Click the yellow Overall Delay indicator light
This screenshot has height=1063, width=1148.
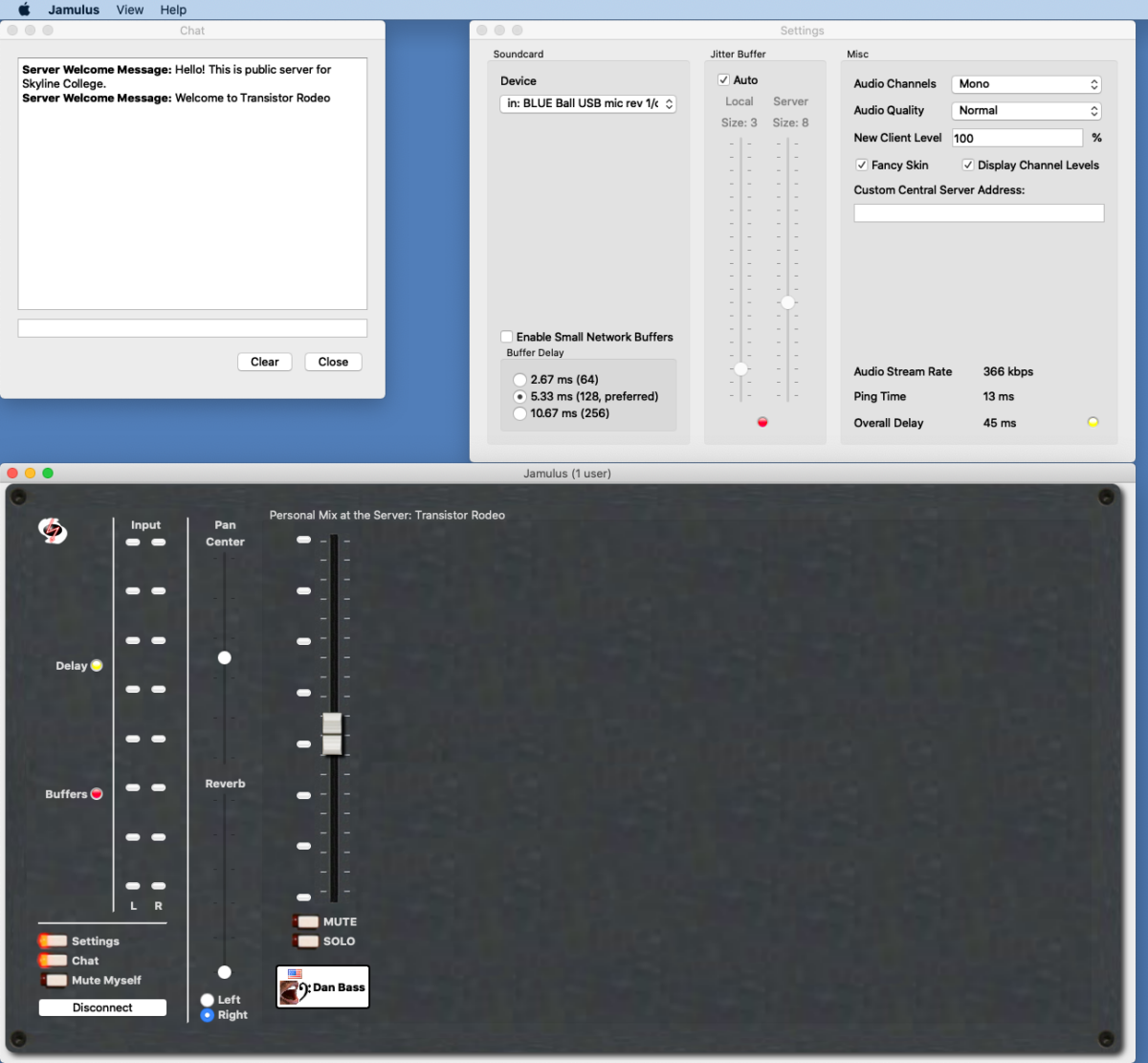pyautogui.click(x=1092, y=422)
